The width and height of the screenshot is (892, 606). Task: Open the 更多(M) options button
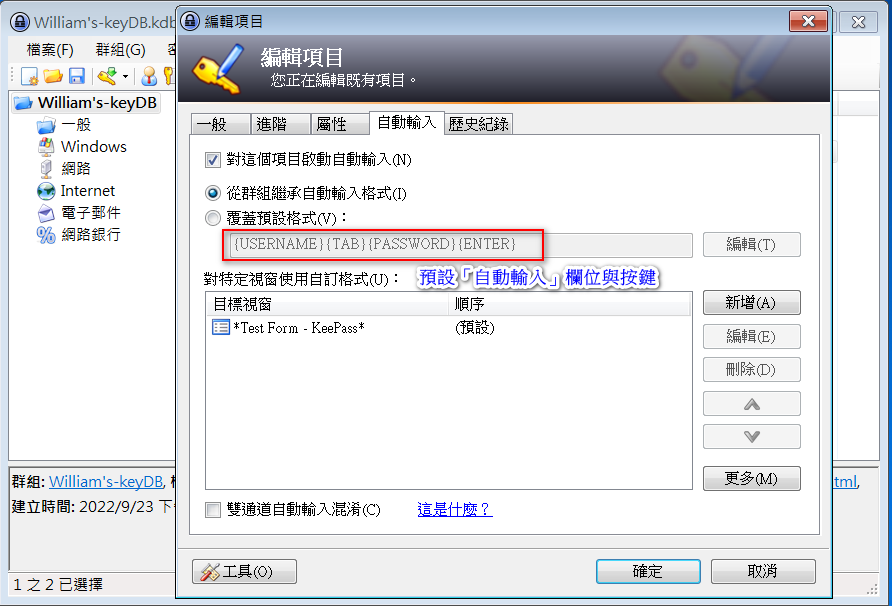(751, 479)
